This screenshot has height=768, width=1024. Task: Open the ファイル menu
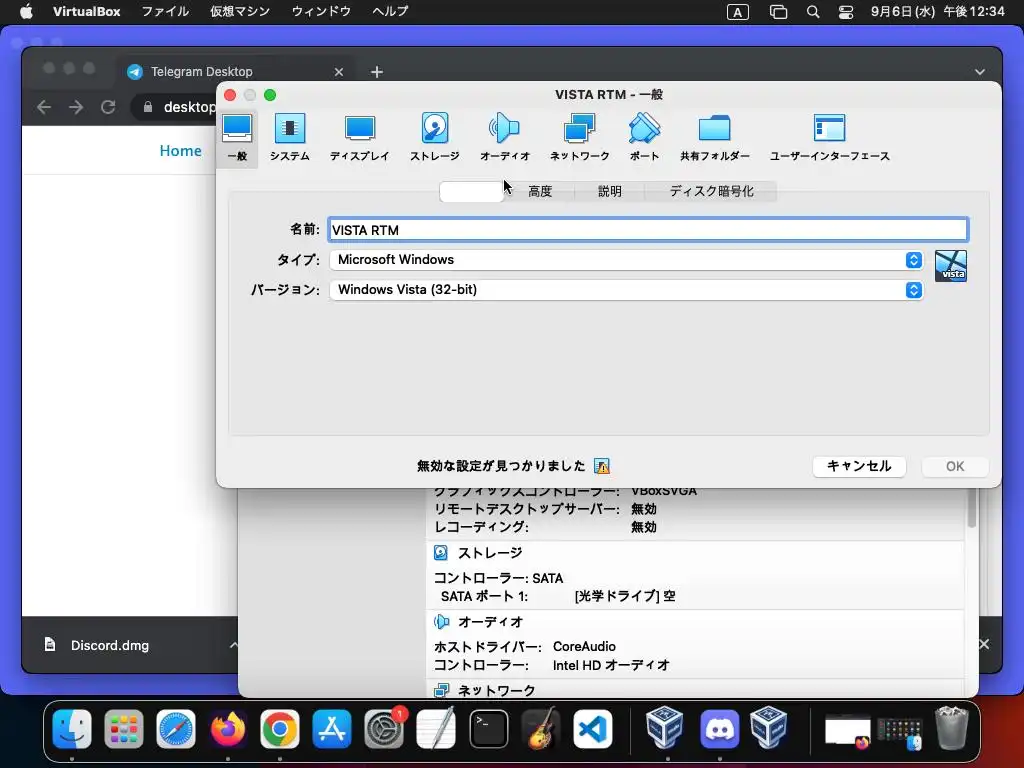(165, 11)
